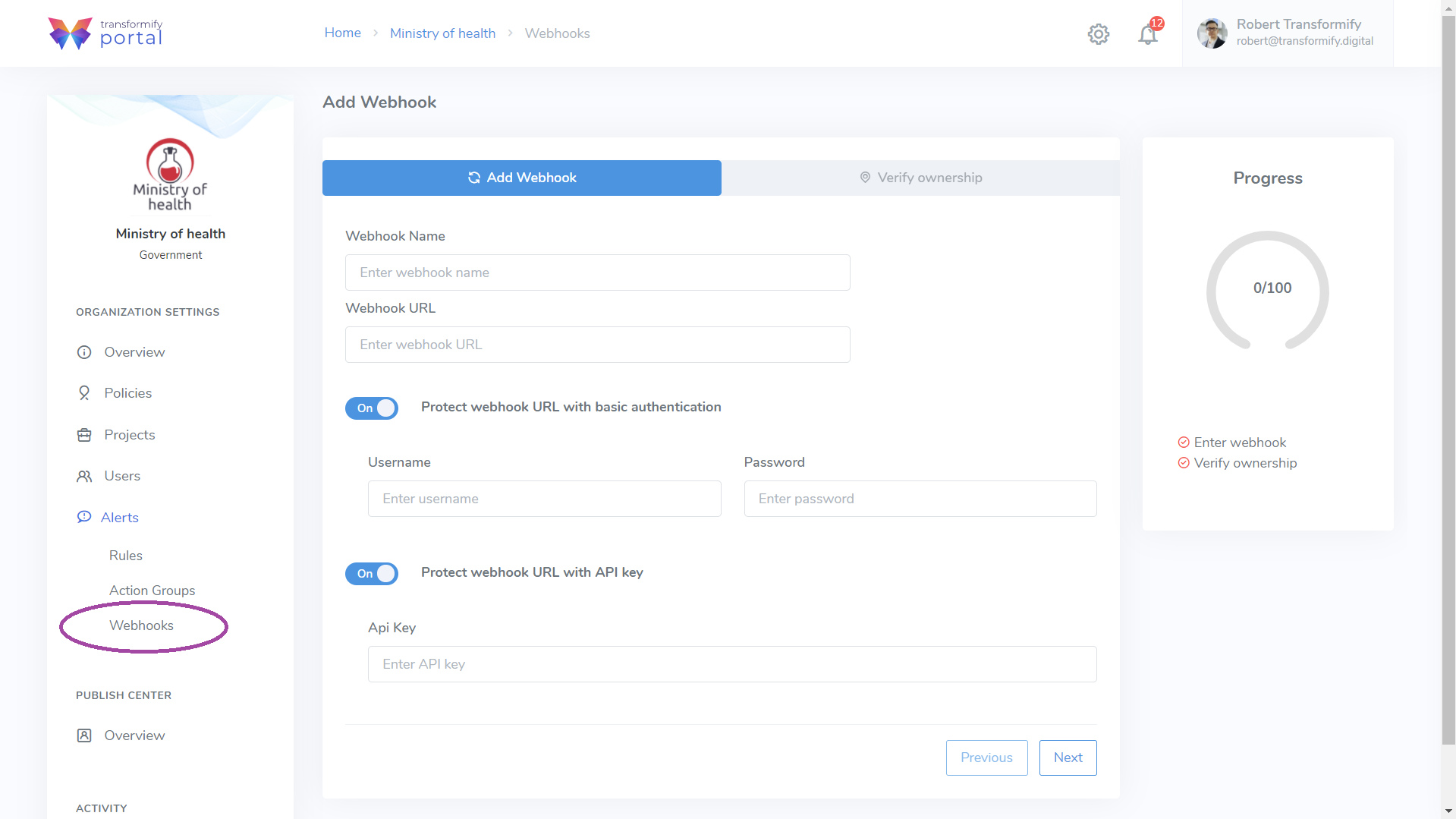Click the Policies ribbon icon
This screenshot has height=819, width=1456.
(84, 393)
